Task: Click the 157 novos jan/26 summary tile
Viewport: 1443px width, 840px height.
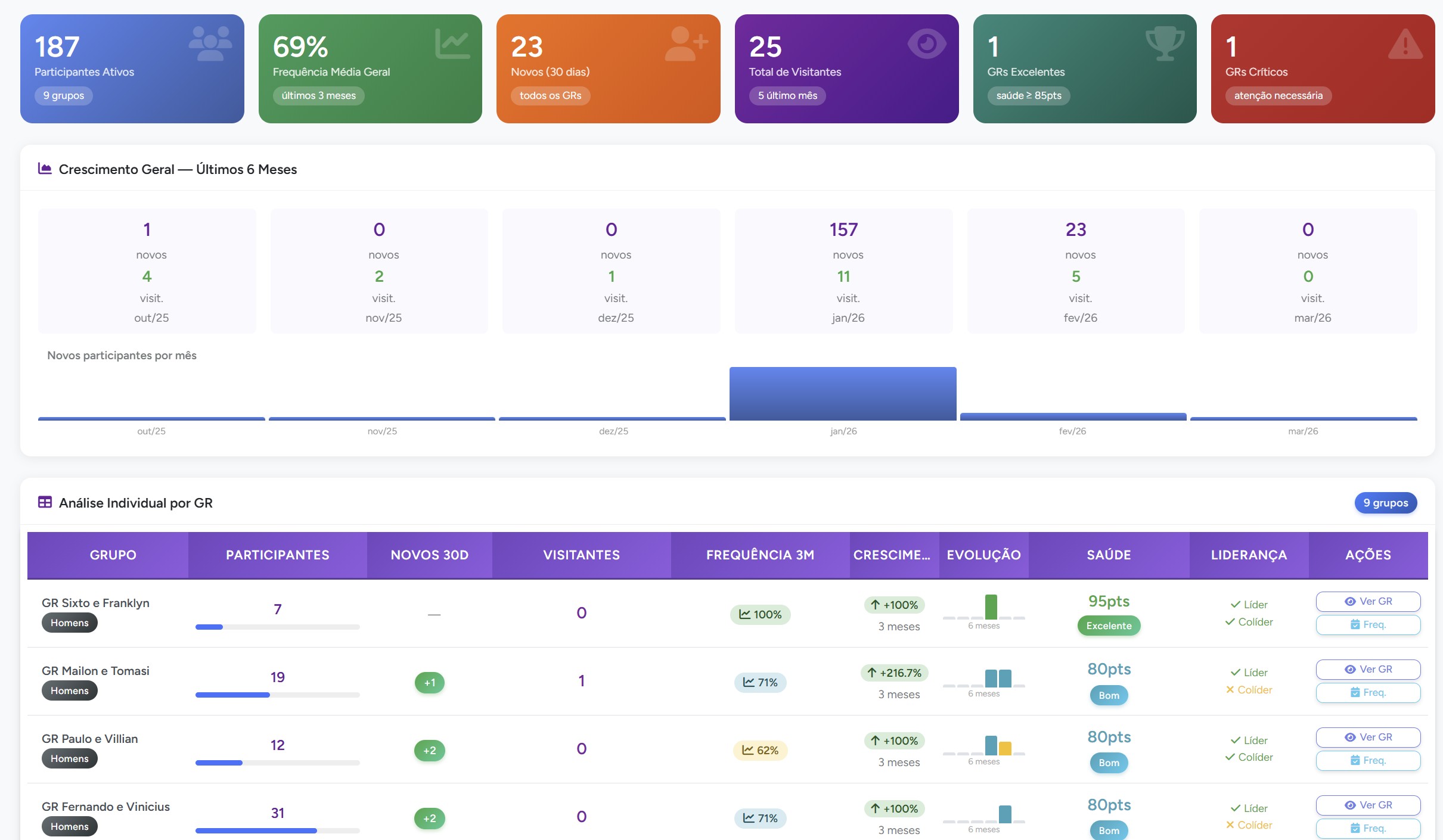Action: click(843, 271)
